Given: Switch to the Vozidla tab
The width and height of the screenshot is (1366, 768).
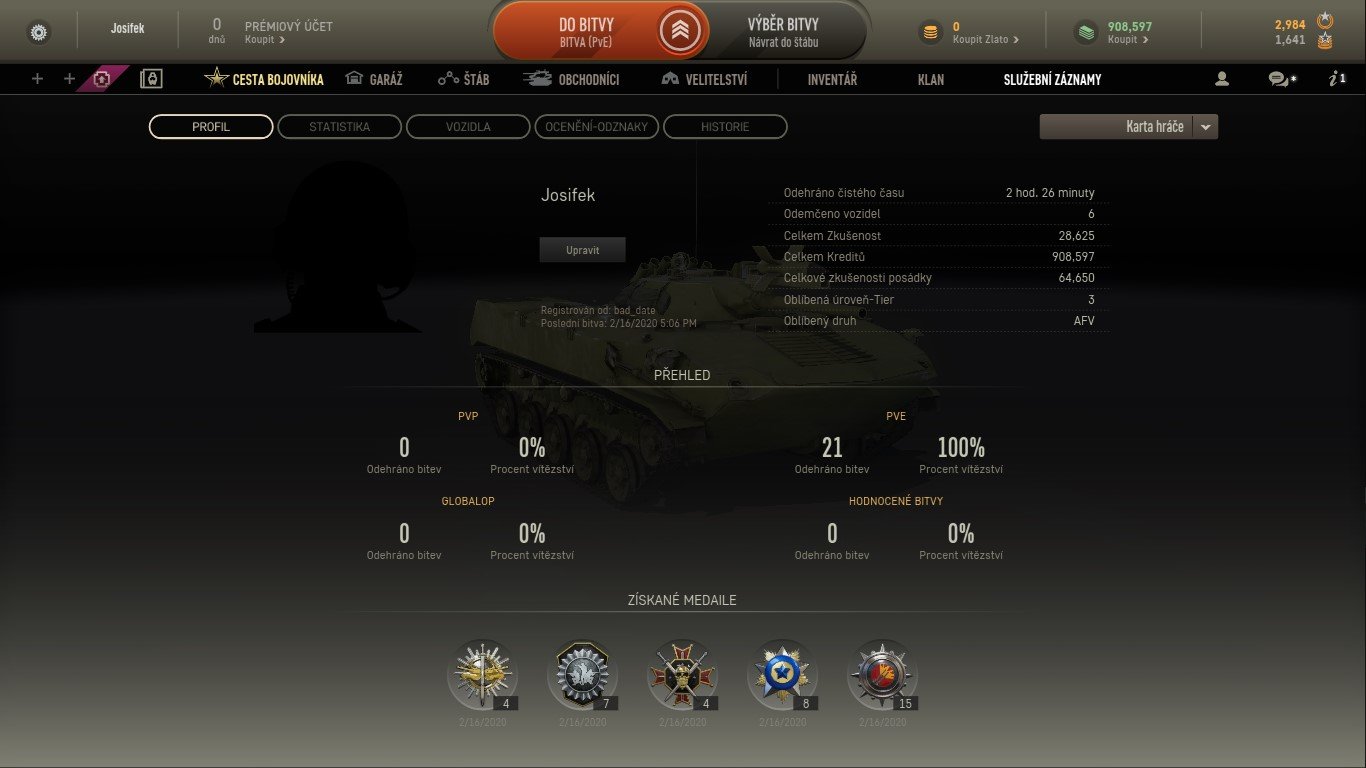Looking at the screenshot, I should coord(468,127).
